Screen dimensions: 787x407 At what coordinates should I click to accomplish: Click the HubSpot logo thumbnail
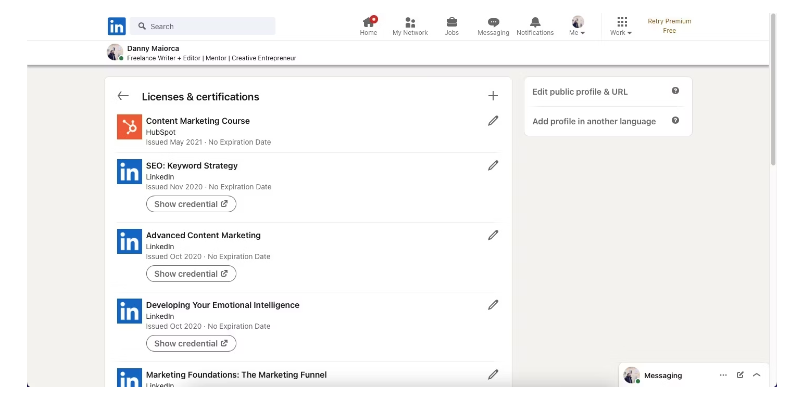(129, 126)
